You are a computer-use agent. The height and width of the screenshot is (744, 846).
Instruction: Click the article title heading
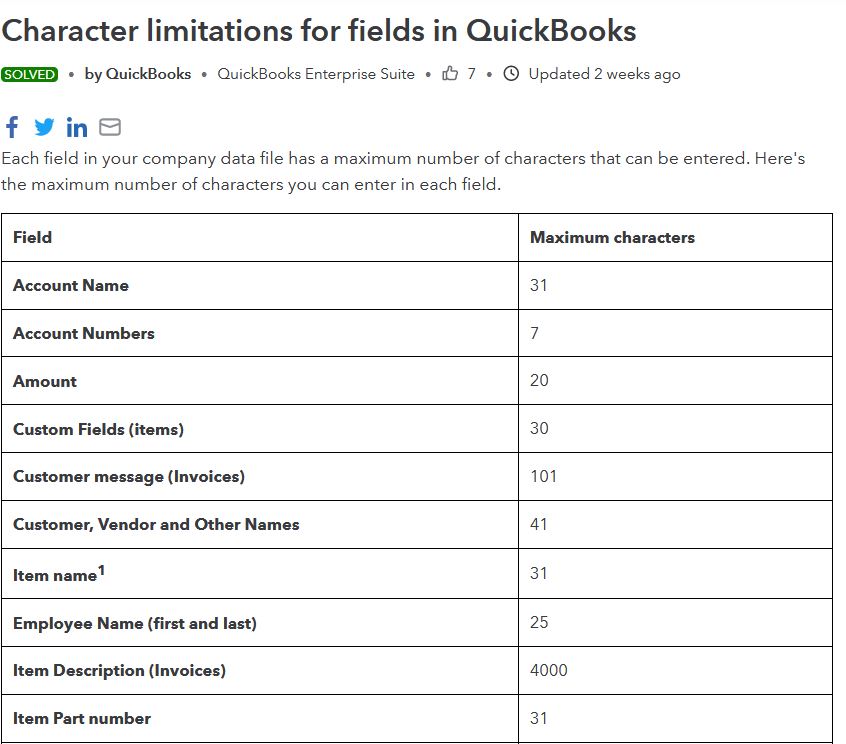point(318,30)
